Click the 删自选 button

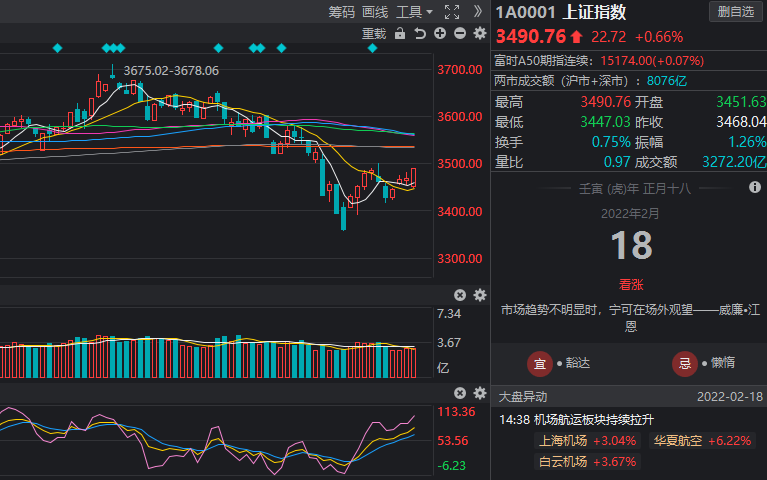click(x=735, y=12)
